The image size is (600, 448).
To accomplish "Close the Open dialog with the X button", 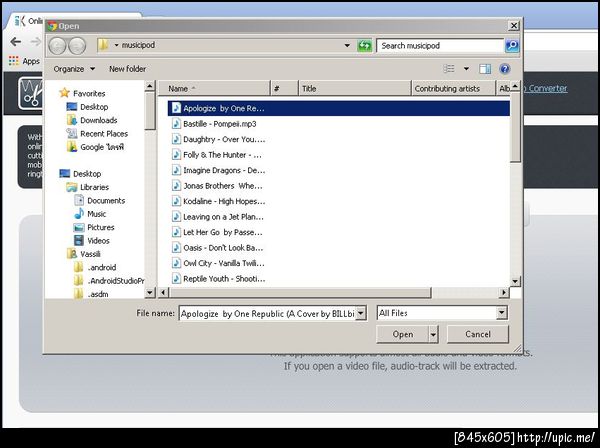I will point(514,26).
